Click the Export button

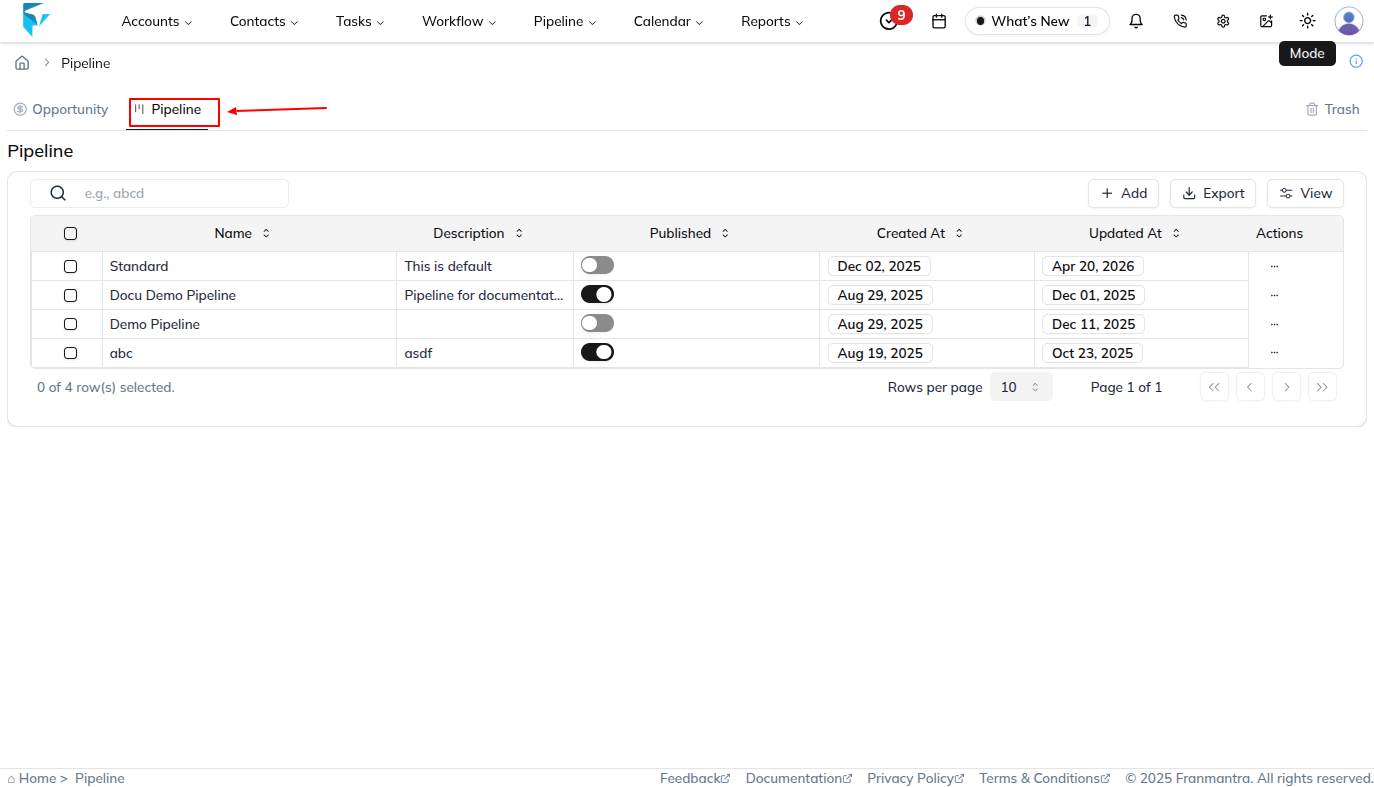click(x=1213, y=193)
